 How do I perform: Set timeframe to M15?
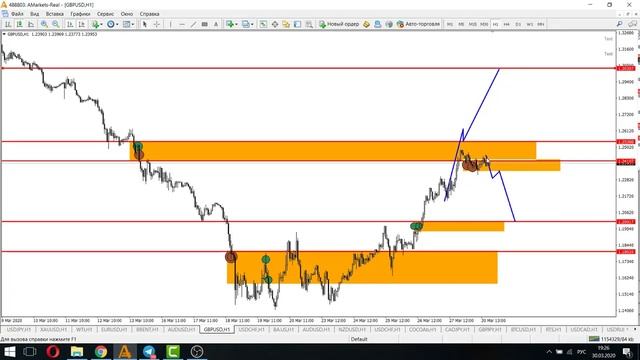tap(473, 24)
